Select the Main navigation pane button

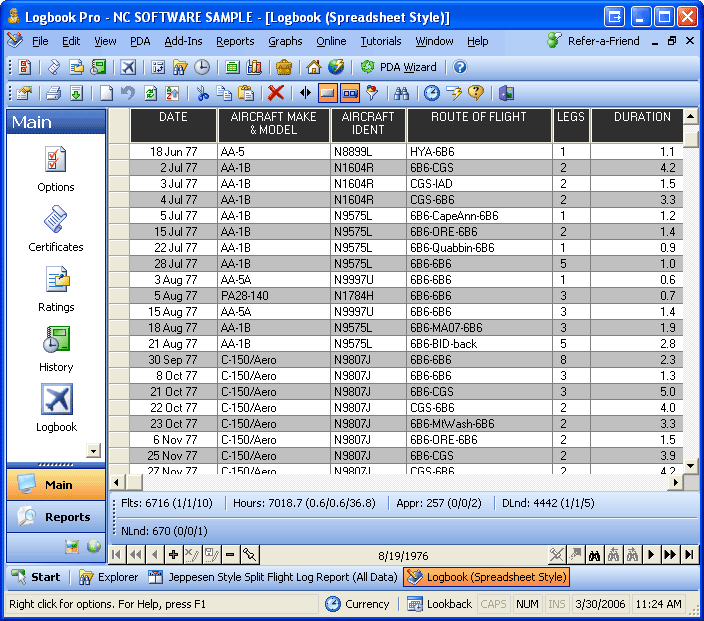56,485
